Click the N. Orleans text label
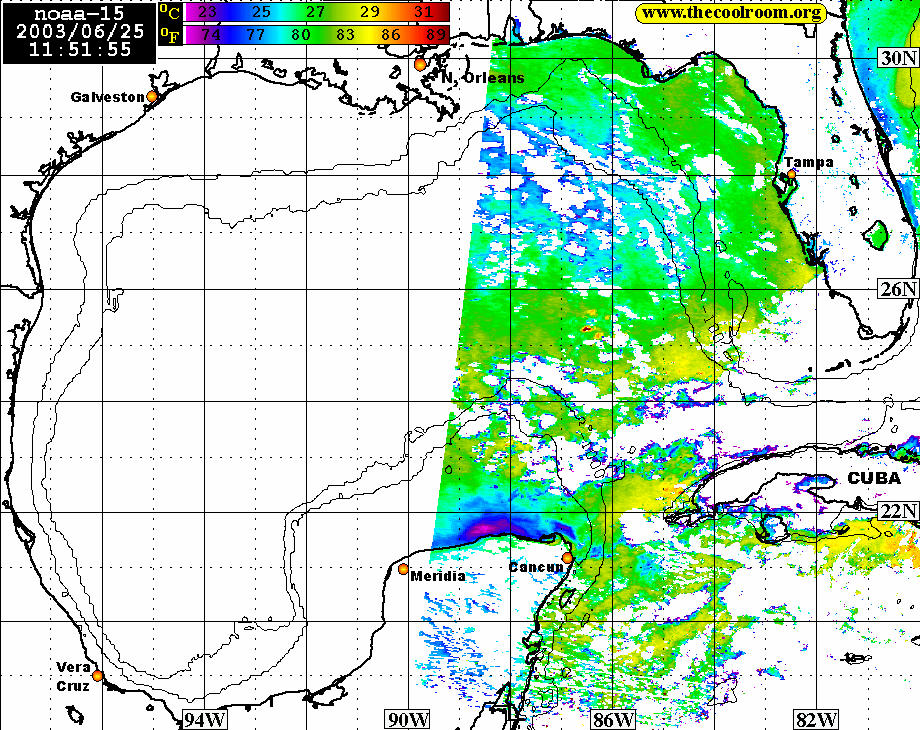This screenshot has width=920, height=730. point(482,78)
